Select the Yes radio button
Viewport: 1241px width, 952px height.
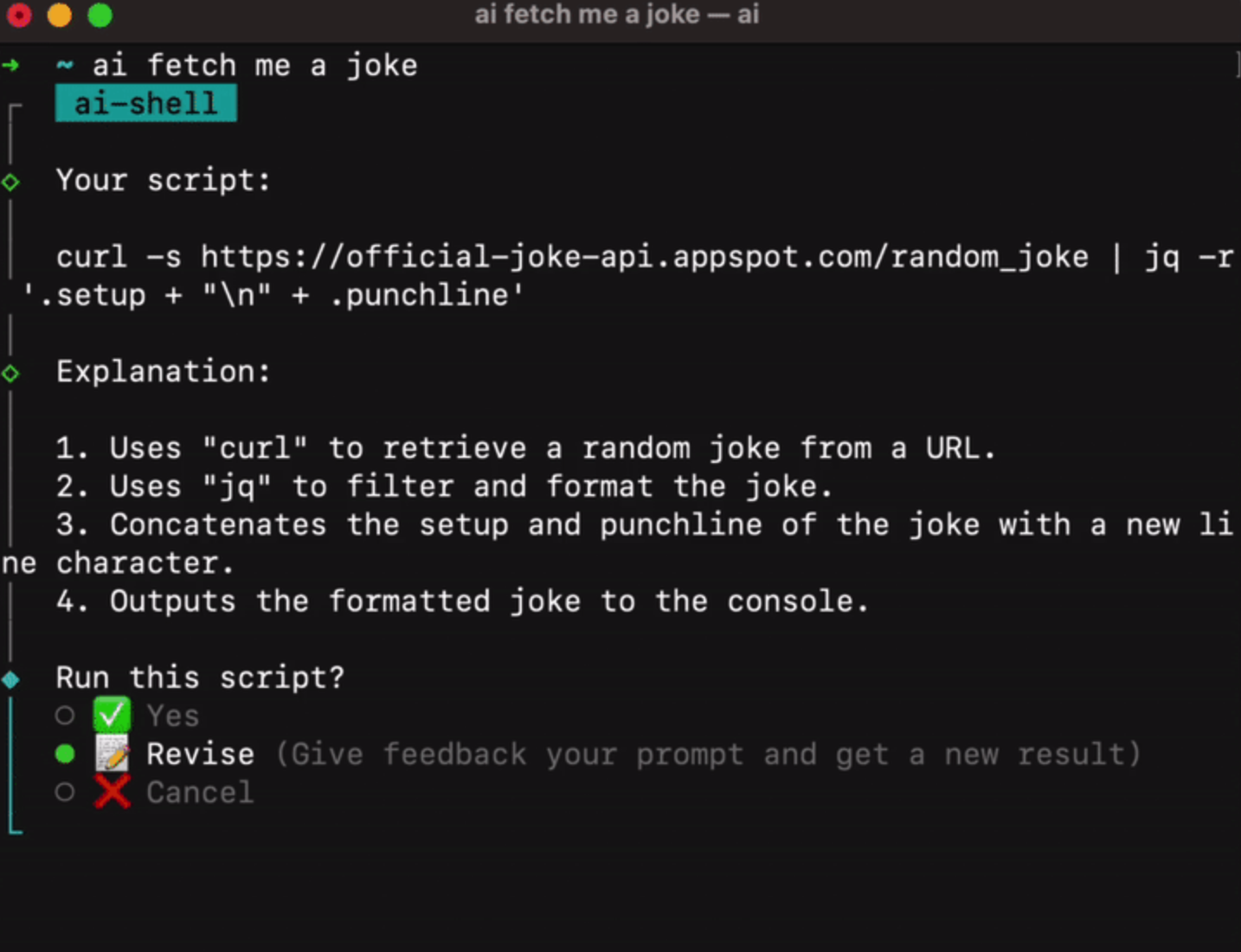click(65, 716)
